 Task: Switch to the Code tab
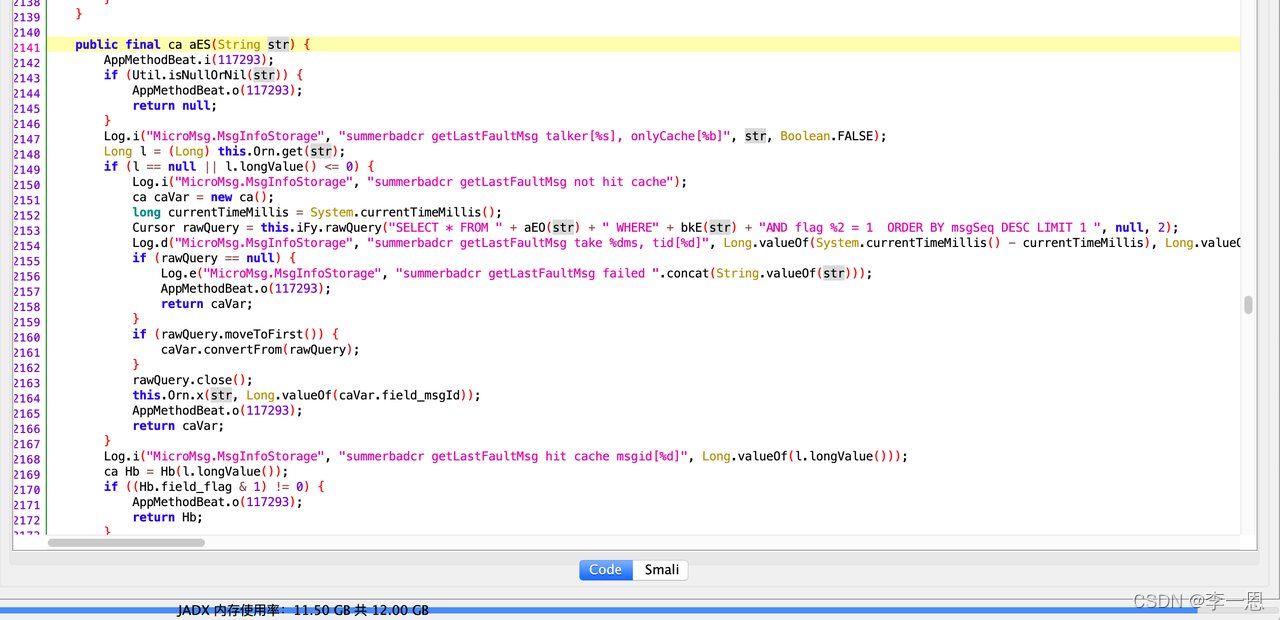coord(605,569)
